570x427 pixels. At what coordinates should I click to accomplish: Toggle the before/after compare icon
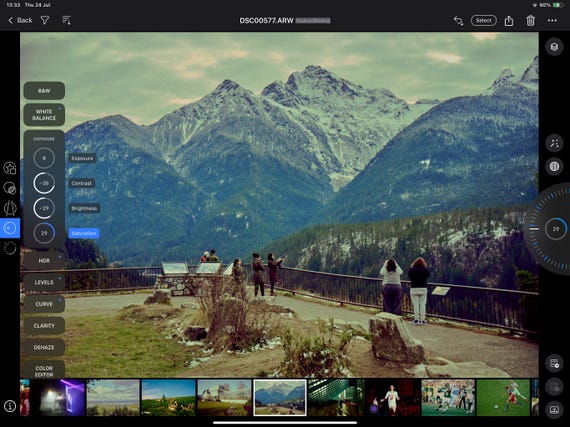(x=554, y=166)
